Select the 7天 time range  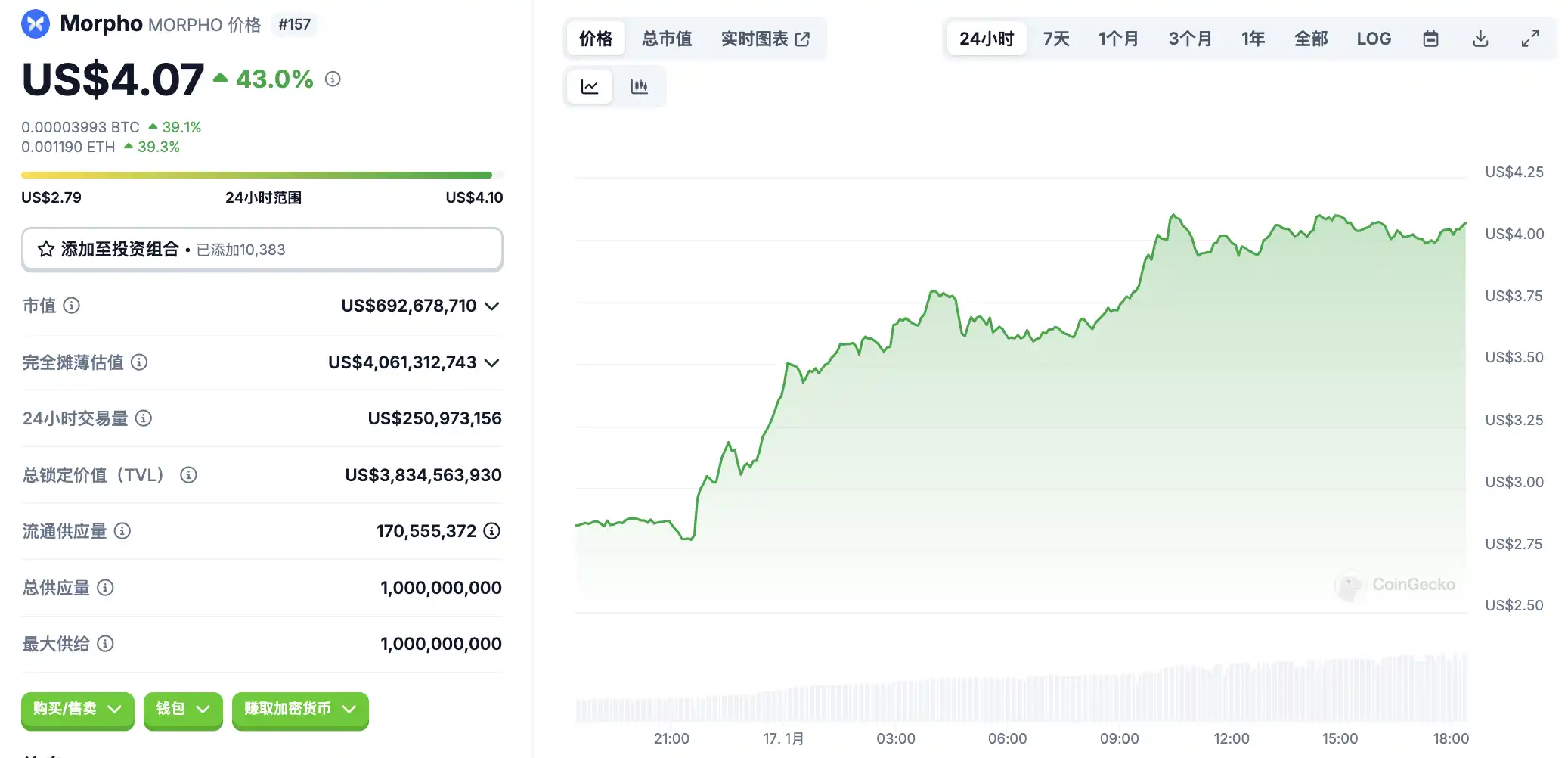(1056, 39)
